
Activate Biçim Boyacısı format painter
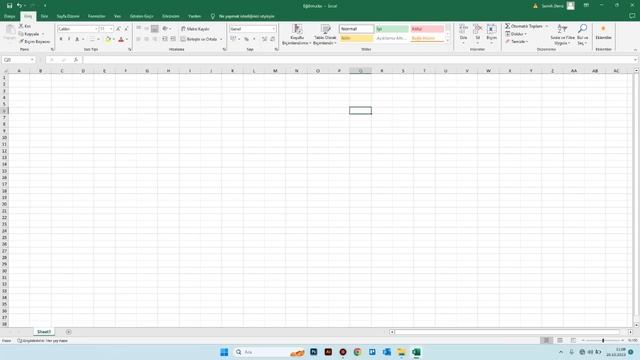pos(35,42)
